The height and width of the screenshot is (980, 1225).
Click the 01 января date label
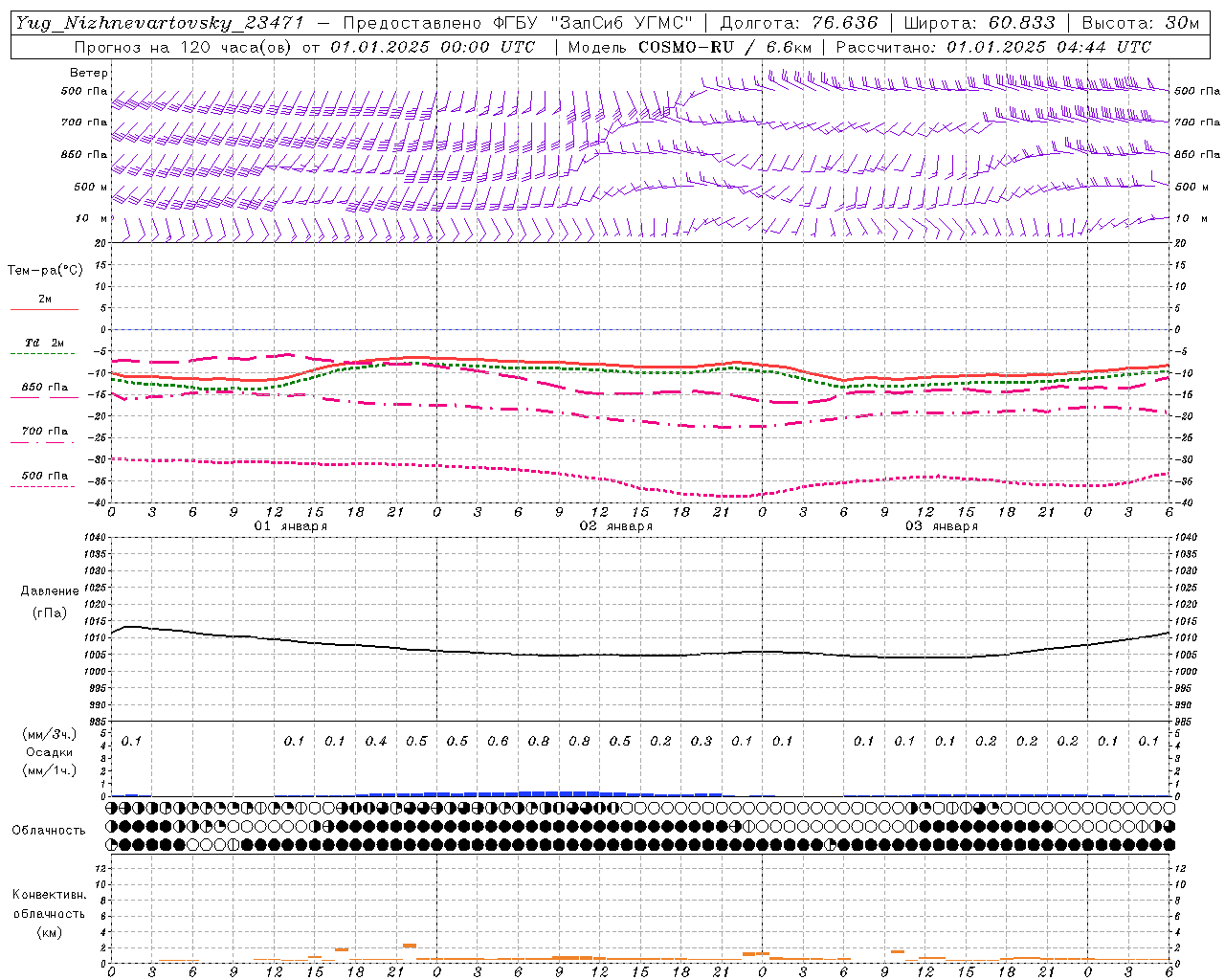291,526
